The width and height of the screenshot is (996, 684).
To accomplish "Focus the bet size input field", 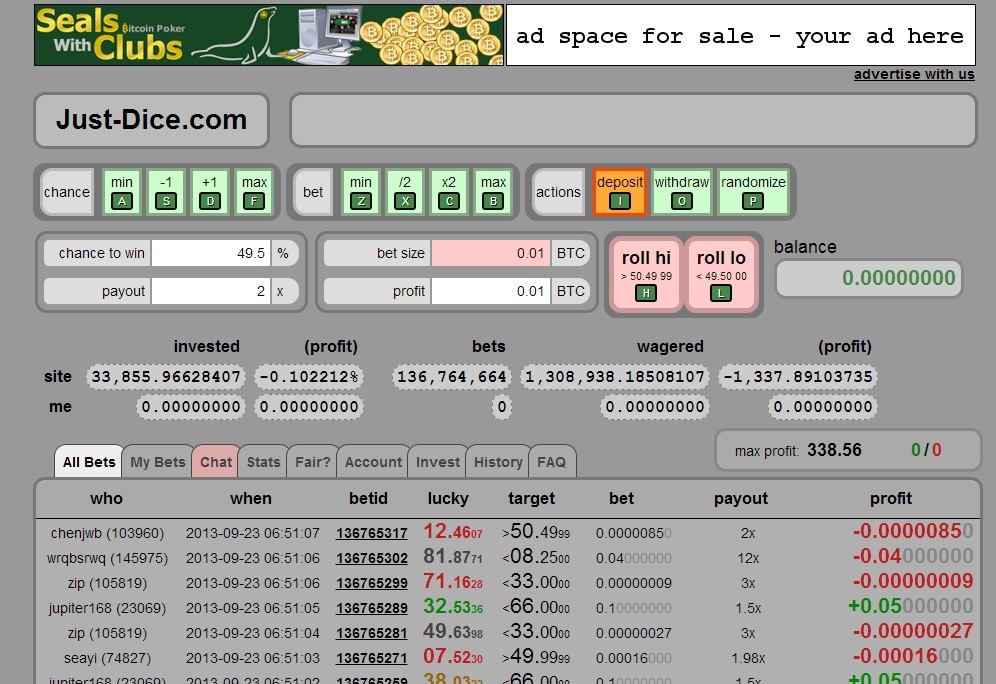I will (490, 254).
